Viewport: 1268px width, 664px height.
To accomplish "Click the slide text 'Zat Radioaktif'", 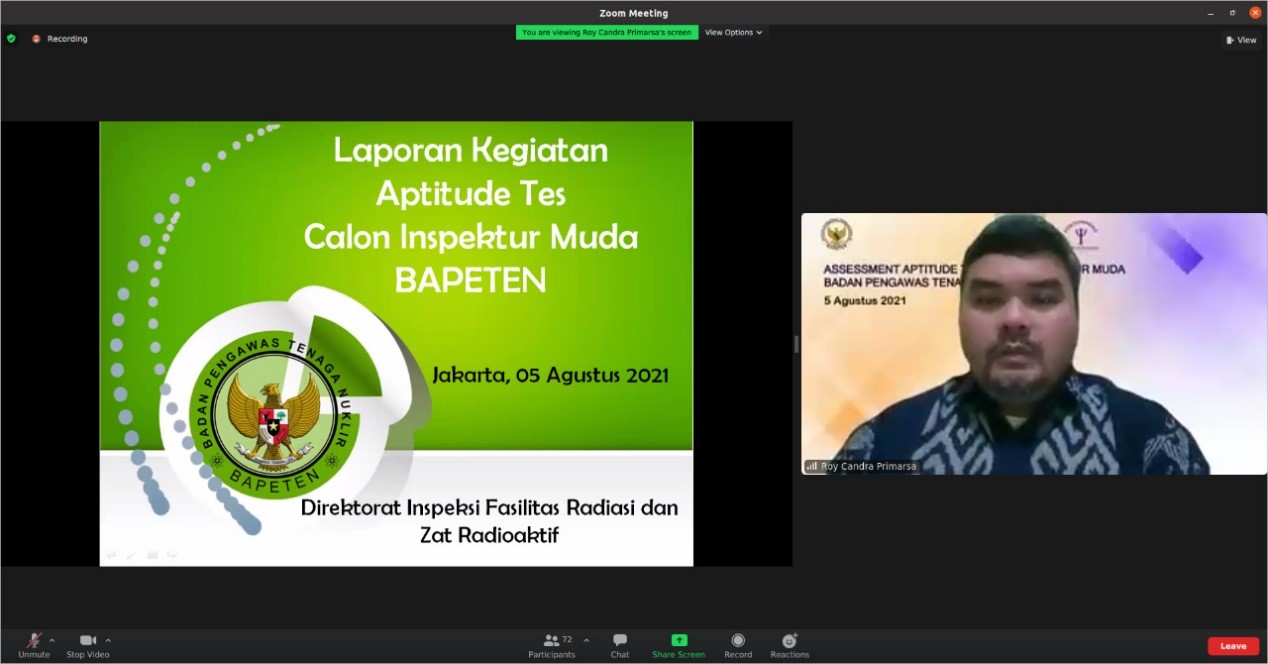I will coord(489,535).
